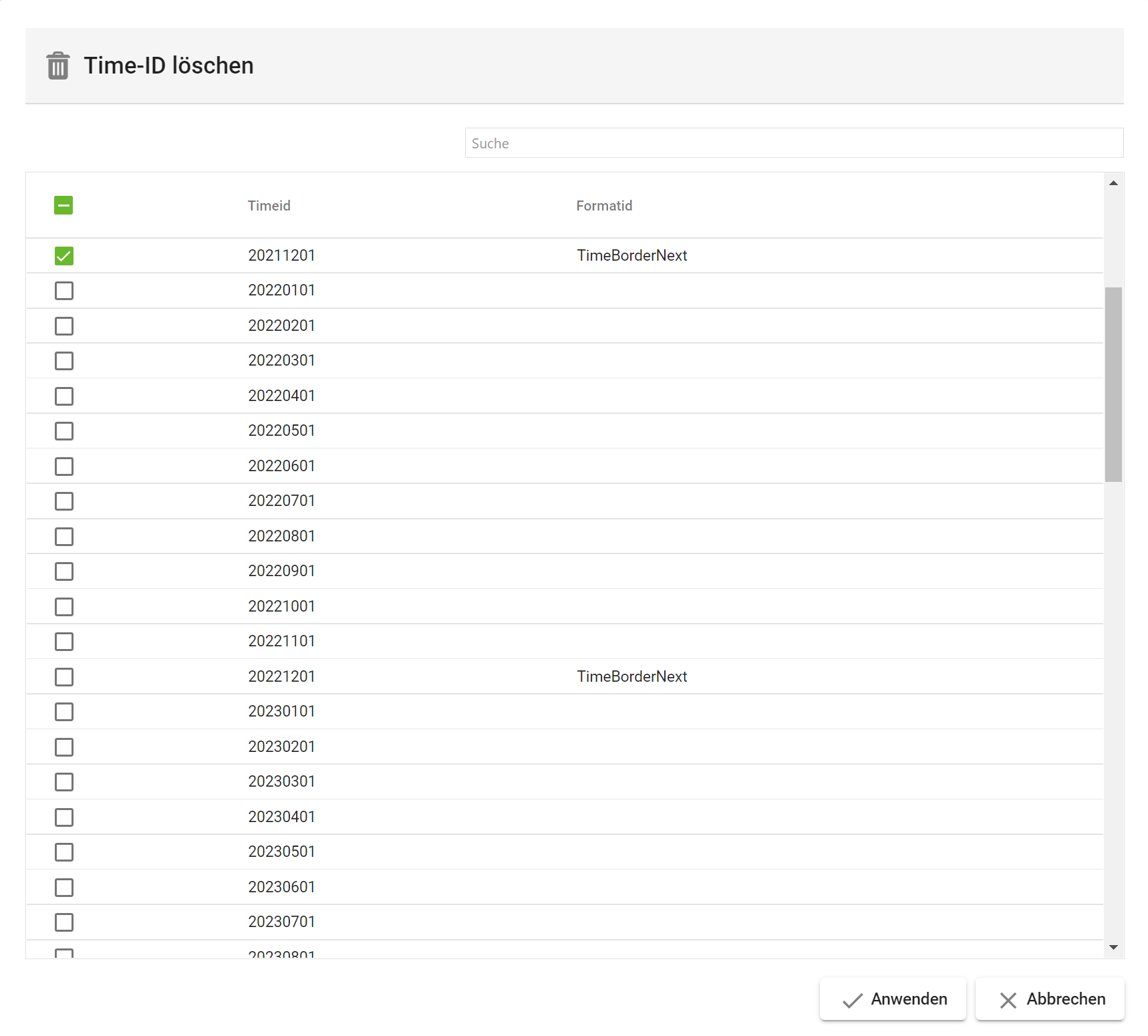This screenshot has width=1148, height=1036.
Task: Enable the checkbox for 20220601
Action: (x=63, y=467)
